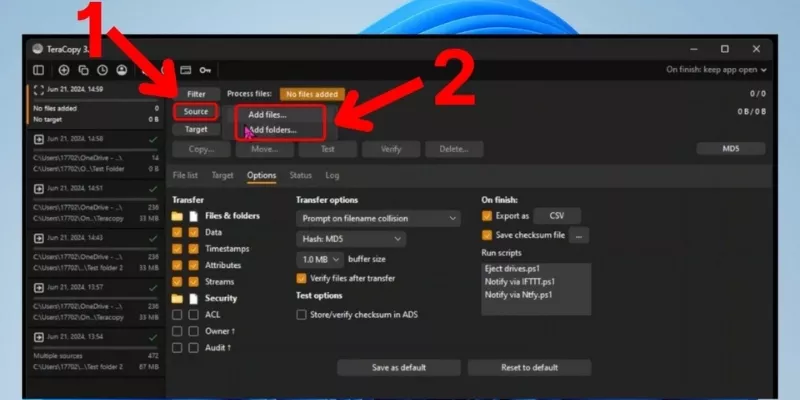Click the white file icon beside Files & folders

point(193,216)
